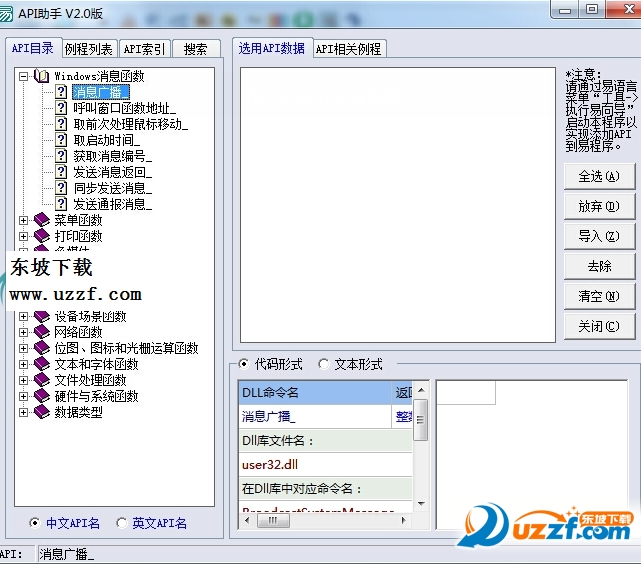Open the API相关例程 tab
Screen dimensions: 641x564
click(x=348, y=49)
